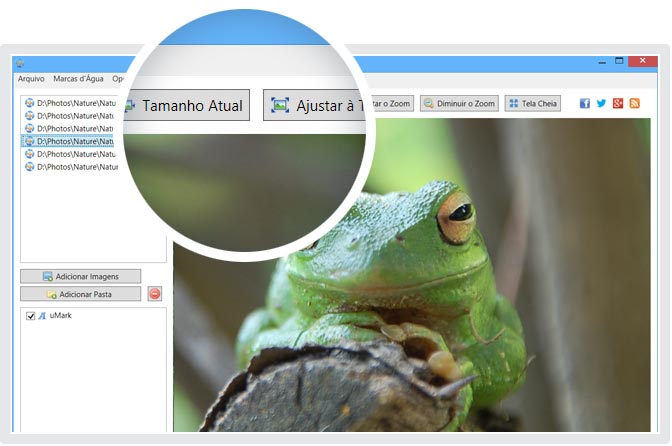Click the Adicionar Imagens button
672x446 pixels.
[80, 276]
